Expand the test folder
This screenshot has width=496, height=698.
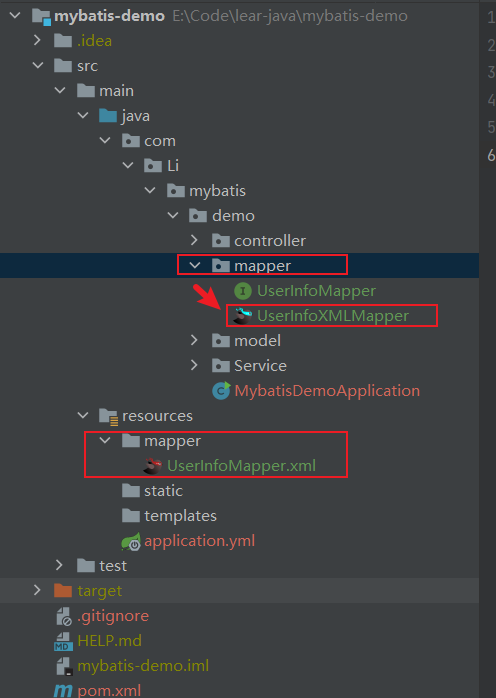point(60,565)
